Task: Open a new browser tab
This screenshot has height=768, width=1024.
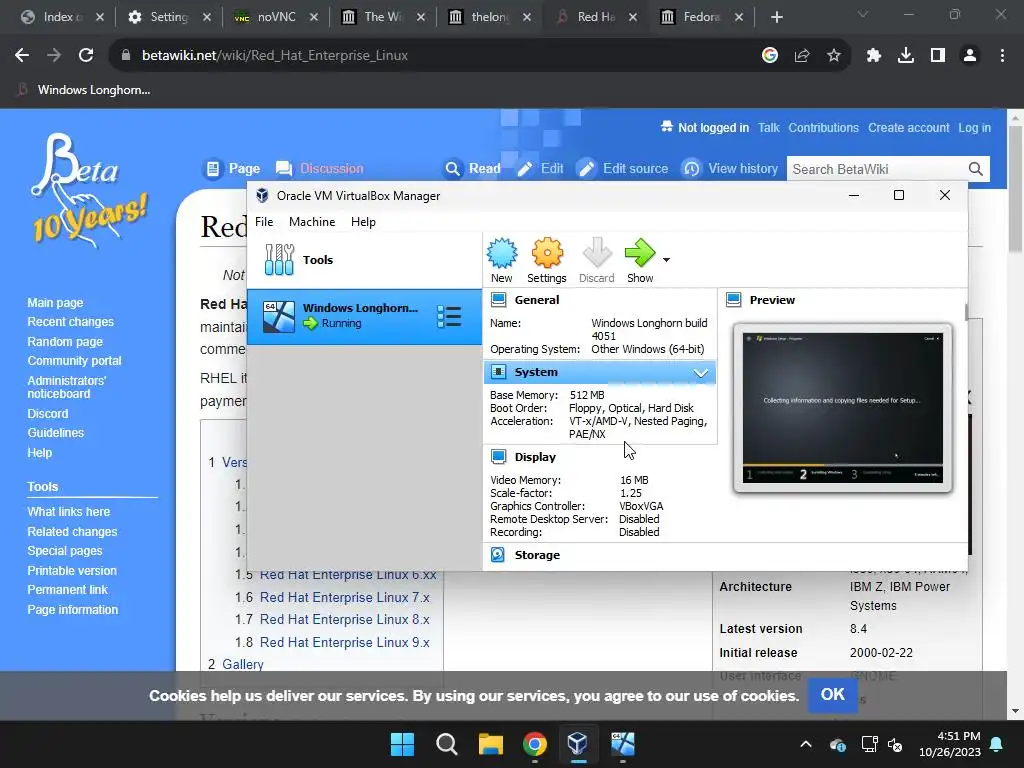Action: [776, 17]
